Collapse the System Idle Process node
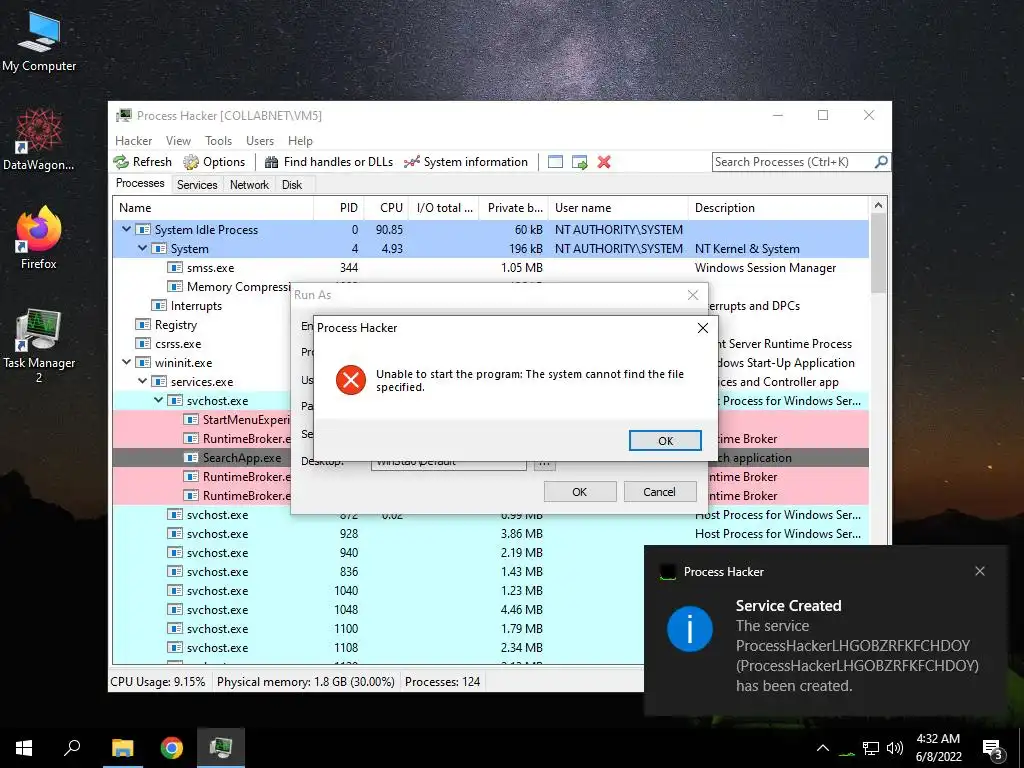The height and width of the screenshot is (768, 1024). [127, 230]
